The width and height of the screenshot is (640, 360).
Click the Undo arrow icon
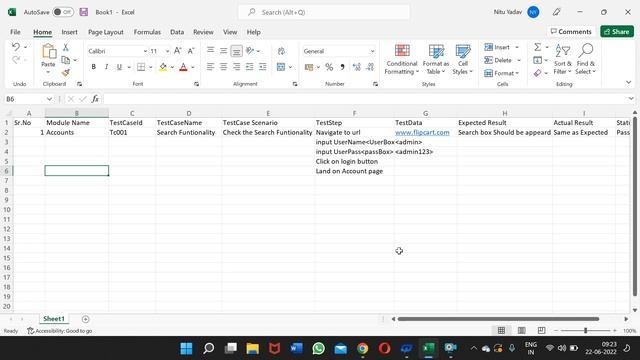point(16,47)
